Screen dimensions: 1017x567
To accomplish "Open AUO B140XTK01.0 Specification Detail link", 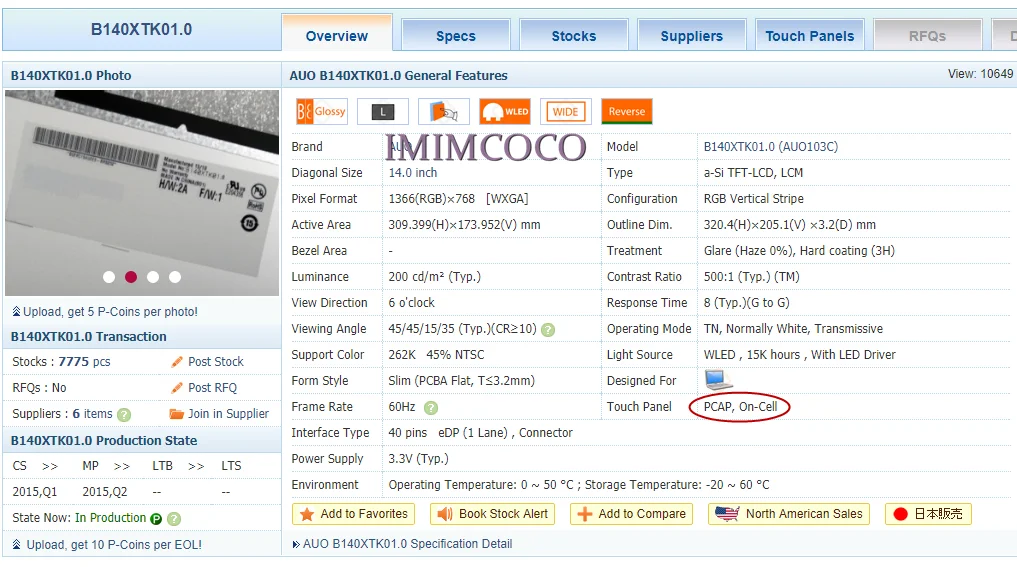I will tap(407, 544).
